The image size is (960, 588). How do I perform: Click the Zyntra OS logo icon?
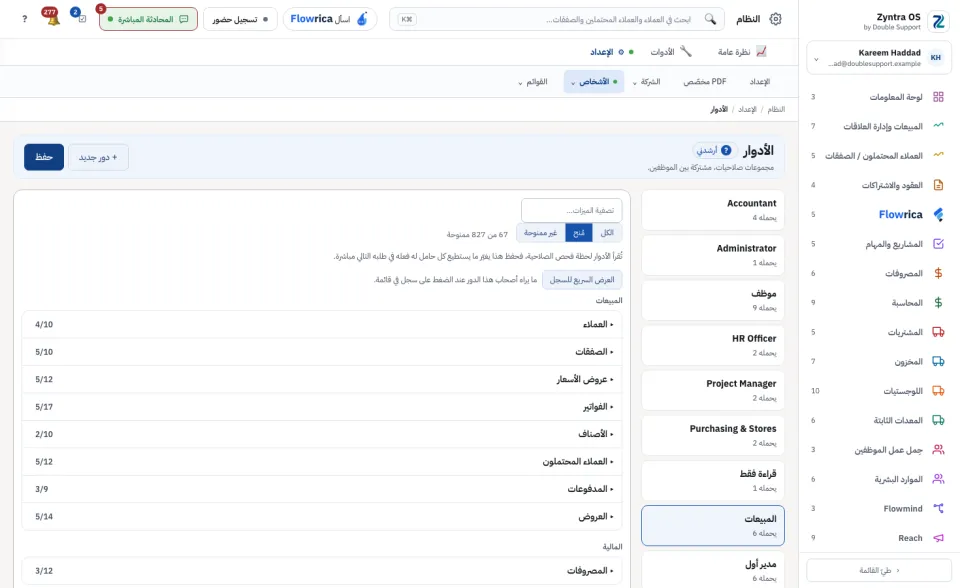[x=938, y=21]
